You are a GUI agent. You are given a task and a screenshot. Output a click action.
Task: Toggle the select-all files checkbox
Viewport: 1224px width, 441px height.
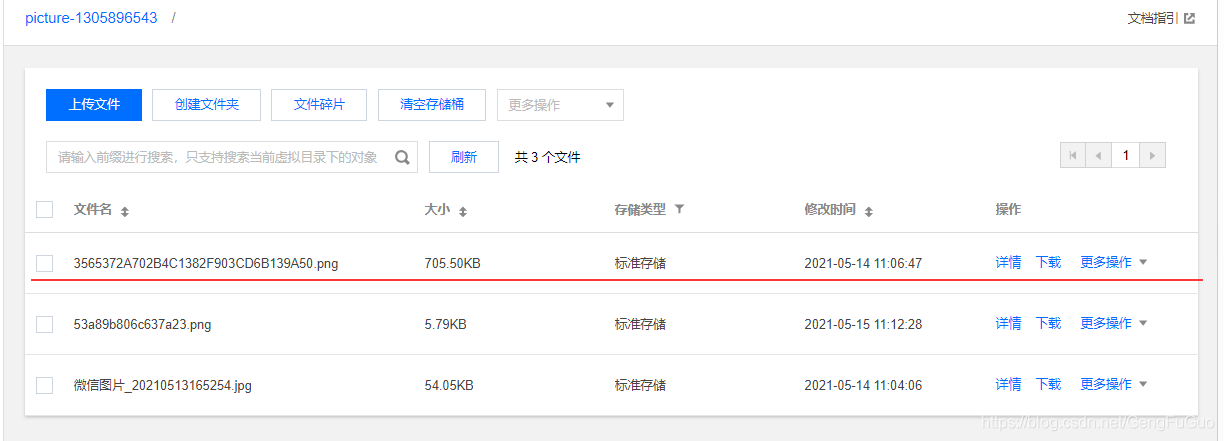tap(44, 210)
